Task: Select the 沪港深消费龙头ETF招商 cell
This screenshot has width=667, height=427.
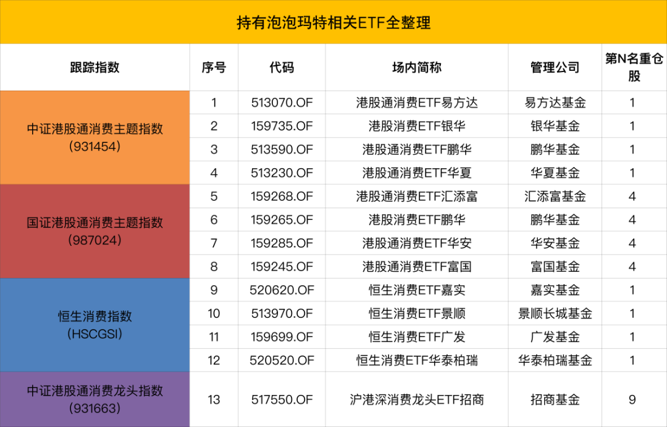Action: (418, 399)
